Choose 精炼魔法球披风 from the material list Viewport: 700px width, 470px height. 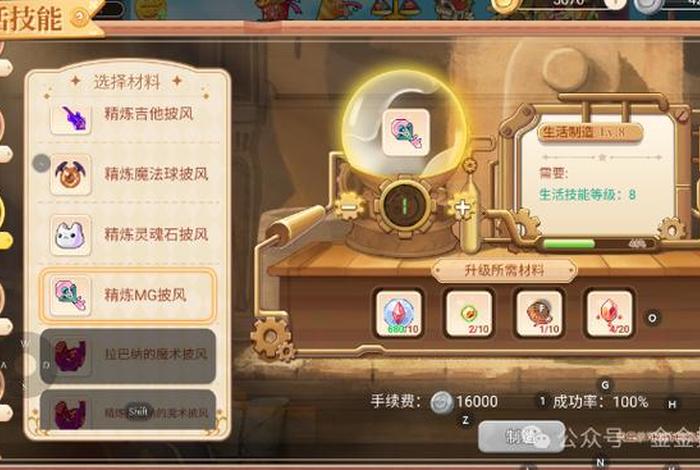tap(129, 175)
